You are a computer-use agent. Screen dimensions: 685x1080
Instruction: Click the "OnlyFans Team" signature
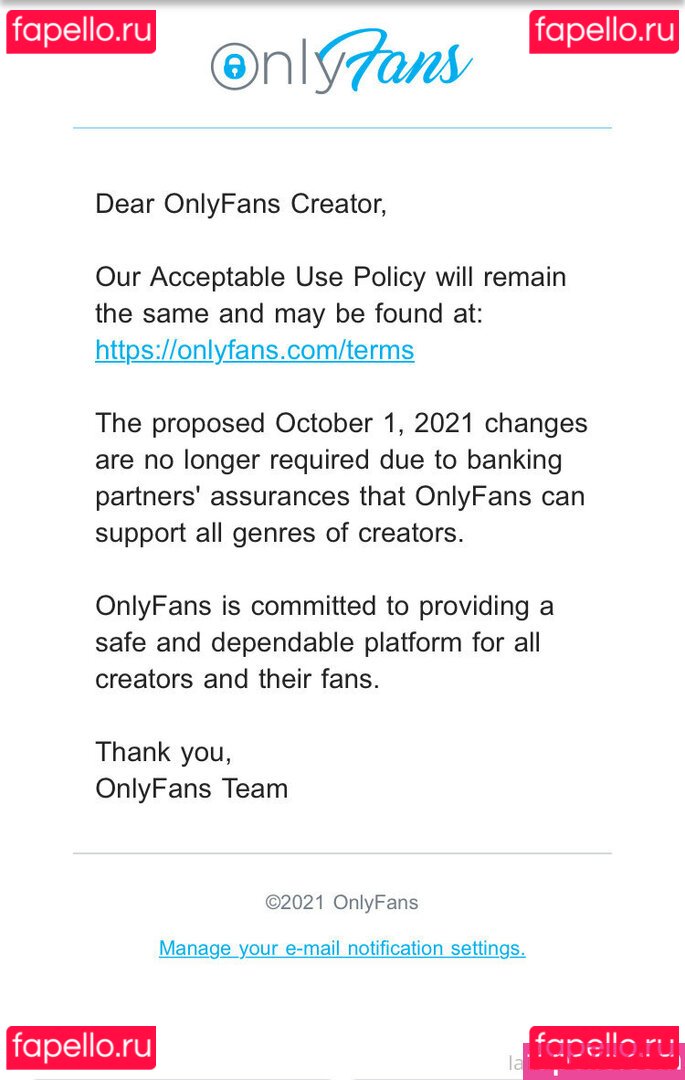point(191,788)
